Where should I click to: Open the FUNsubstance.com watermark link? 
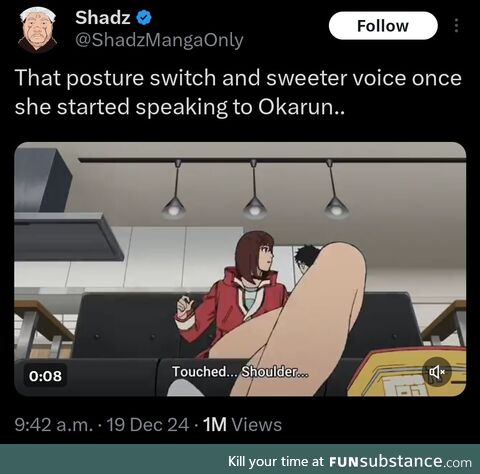point(400,462)
